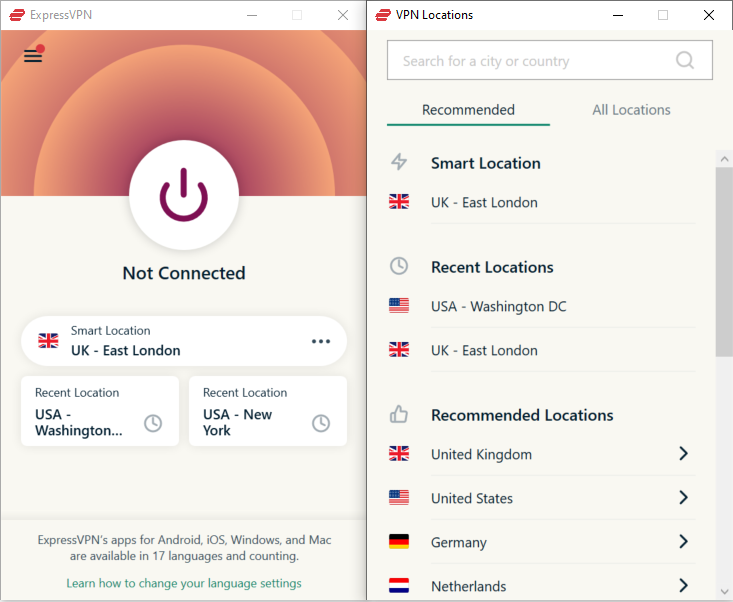Expand the Netherlands chevron
733x602 pixels.
683,585
